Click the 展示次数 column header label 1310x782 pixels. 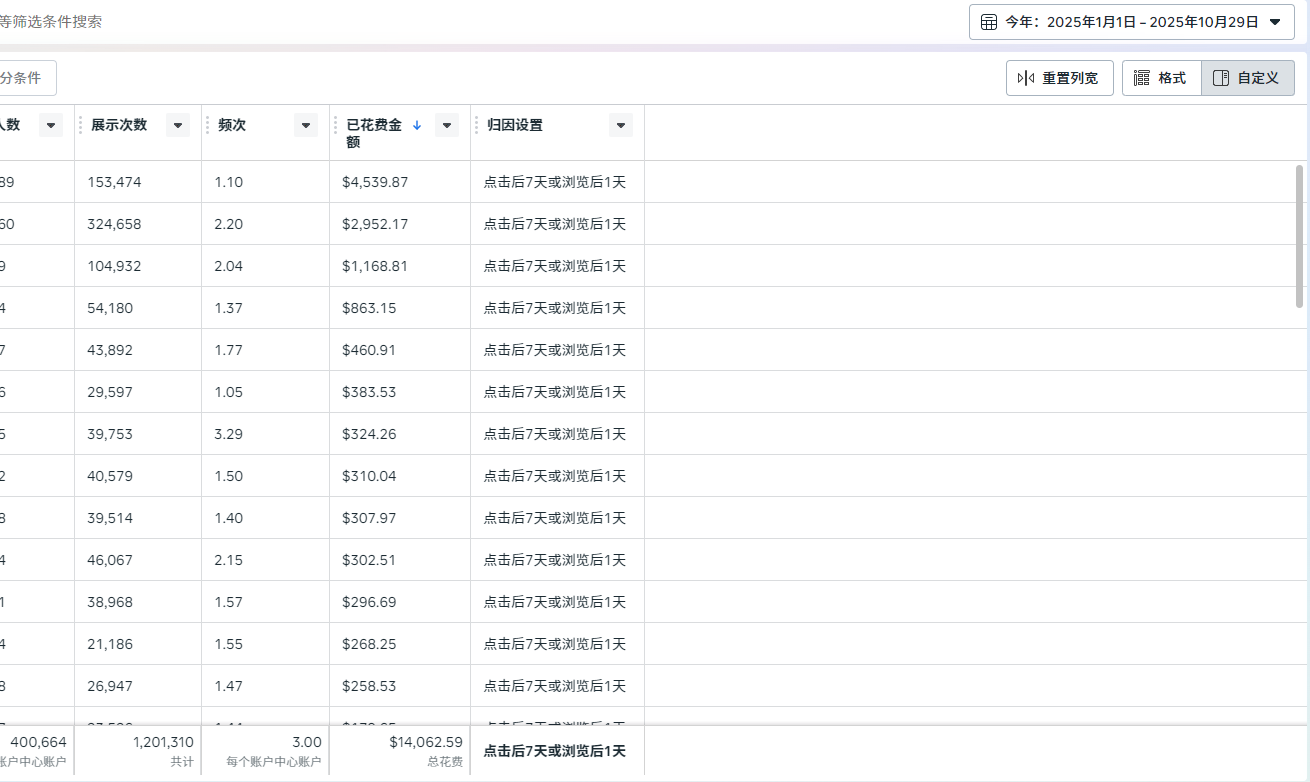point(119,125)
